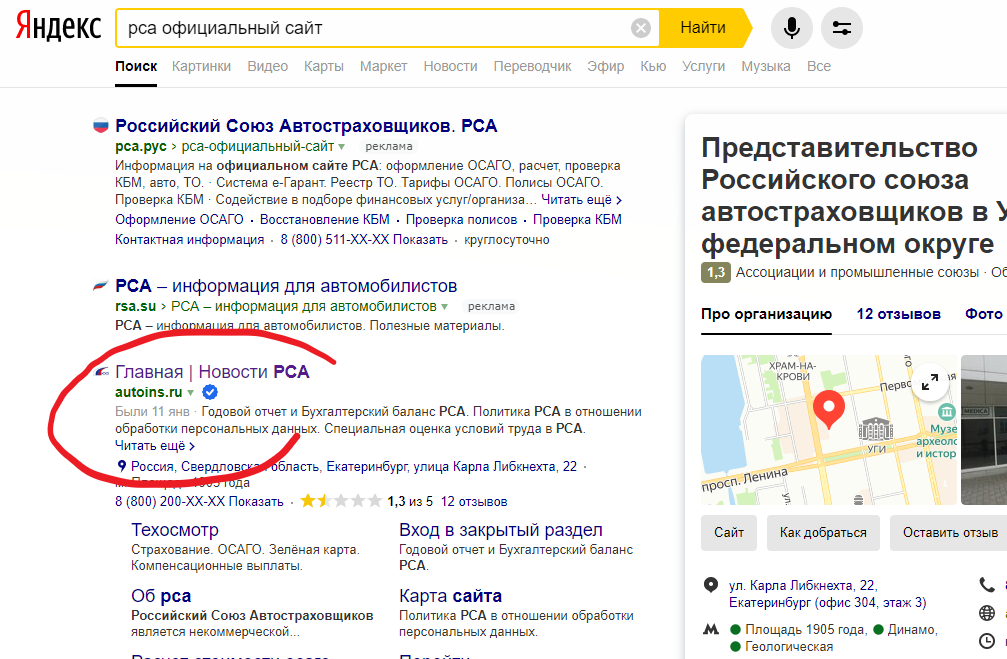This screenshot has height=659, width=1007.
Task: Click the blue verified badge next to autoins.ru
Action: [209, 393]
